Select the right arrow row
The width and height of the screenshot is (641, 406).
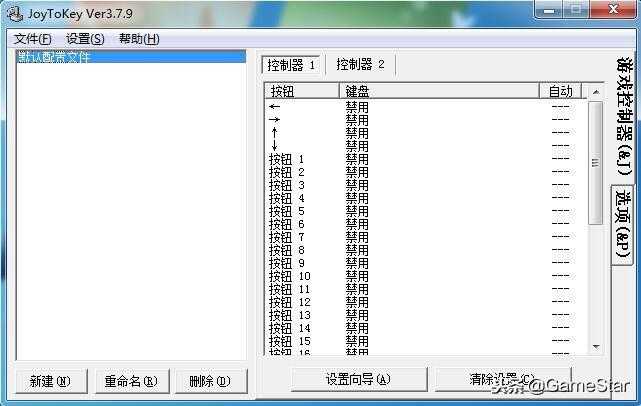tap(426, 120)
